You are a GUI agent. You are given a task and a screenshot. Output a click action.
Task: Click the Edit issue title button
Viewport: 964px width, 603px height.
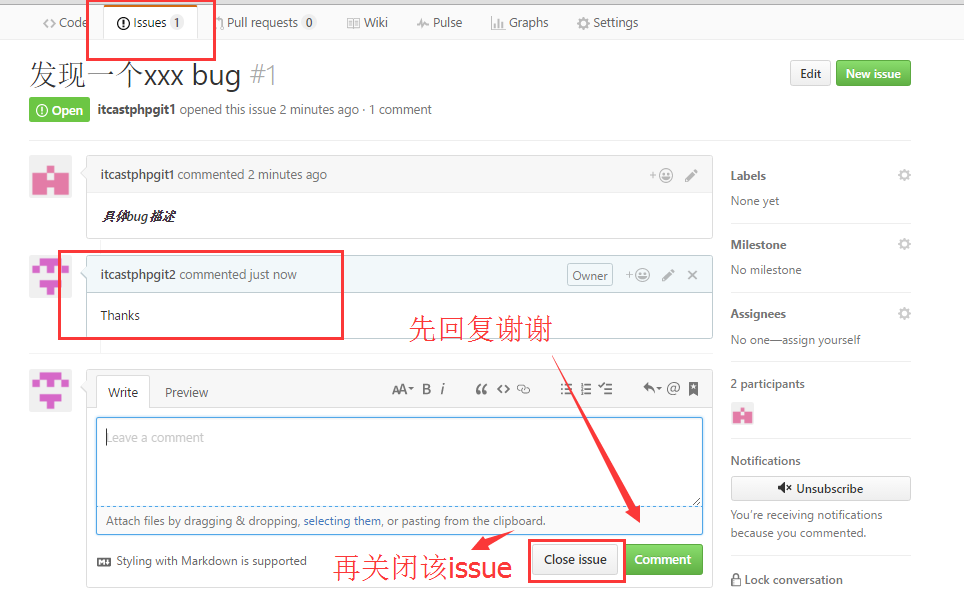(810, 74)
